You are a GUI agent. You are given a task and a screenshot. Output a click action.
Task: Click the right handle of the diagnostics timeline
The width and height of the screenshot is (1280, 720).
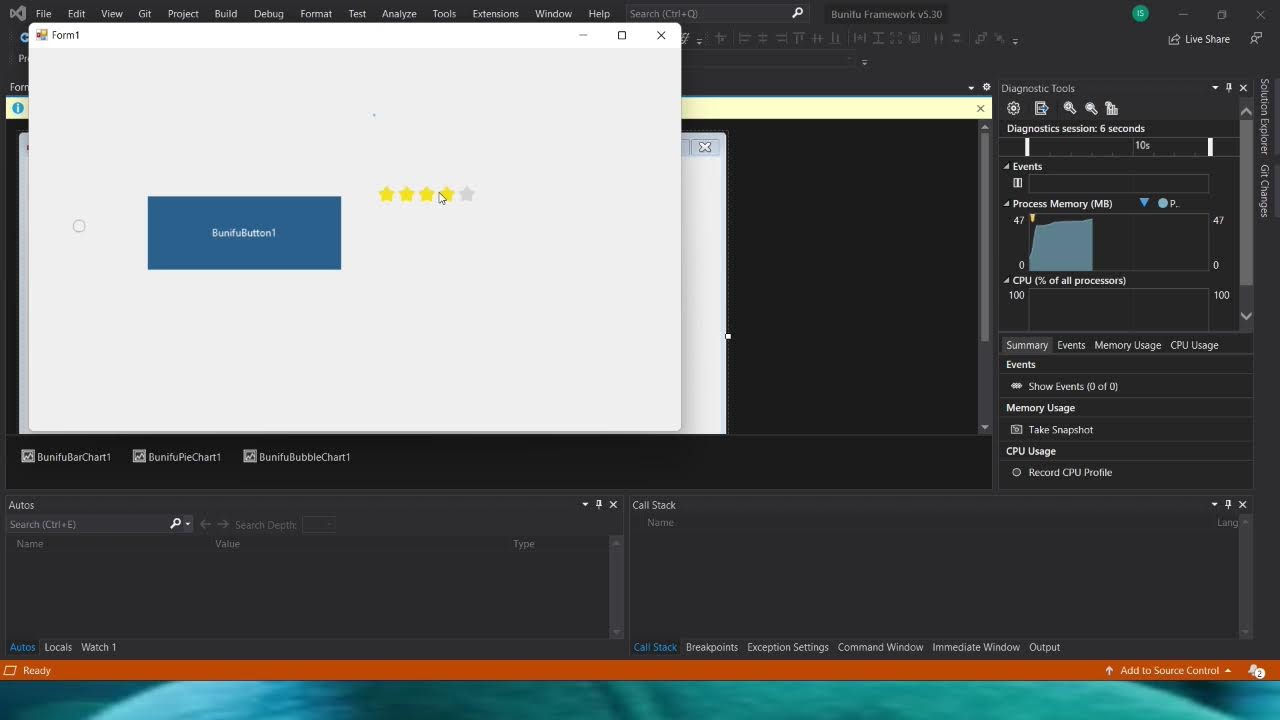(1210, 147)
